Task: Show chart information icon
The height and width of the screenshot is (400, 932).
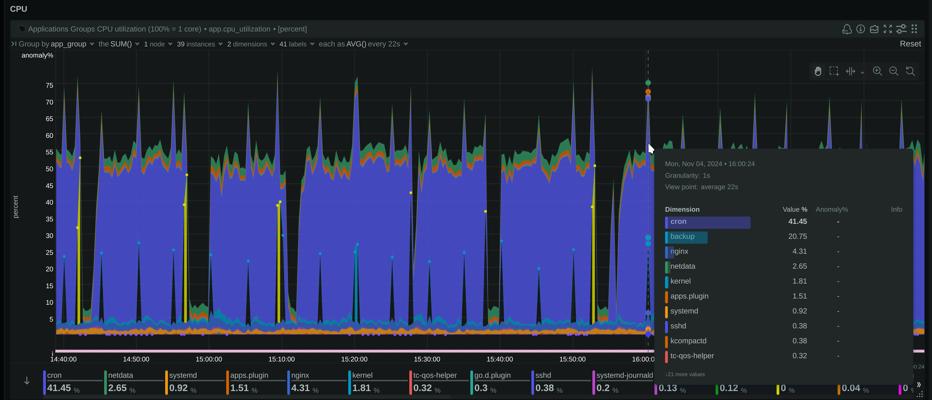Action: 860,29
